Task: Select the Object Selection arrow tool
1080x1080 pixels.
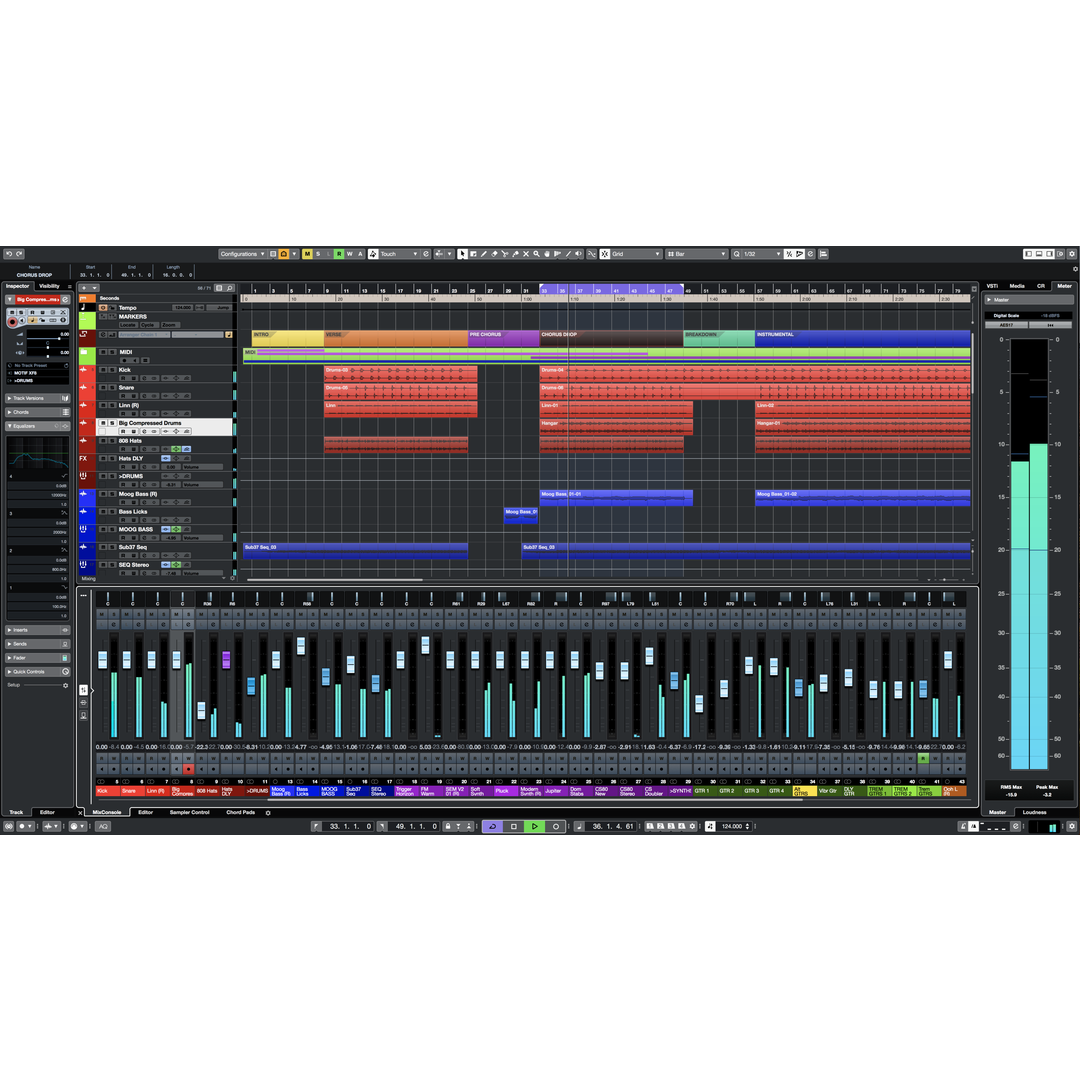Action: (x=463, y=253)
